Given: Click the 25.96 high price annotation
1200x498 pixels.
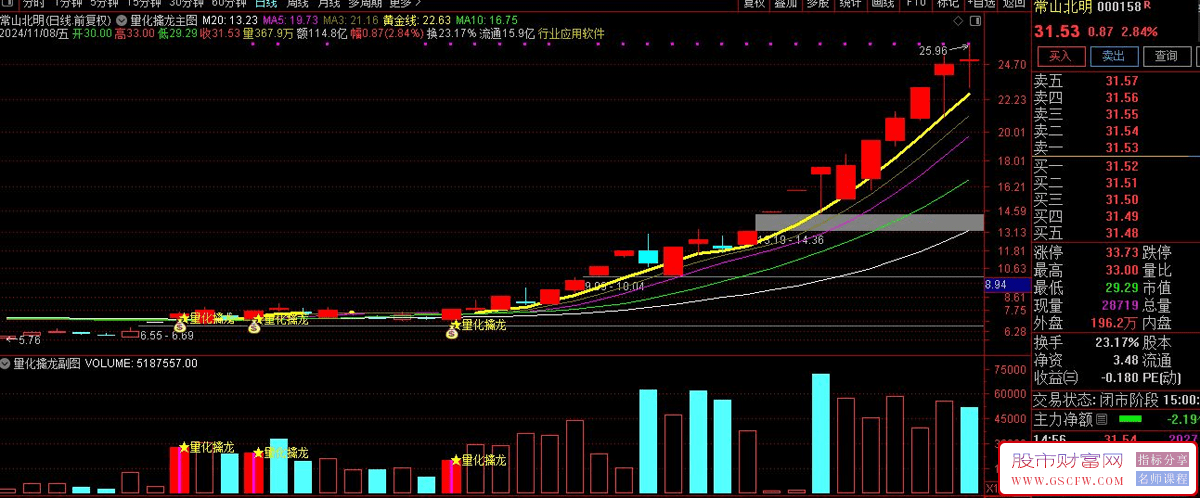Looking at the screenshot, I should click(933, 50).
